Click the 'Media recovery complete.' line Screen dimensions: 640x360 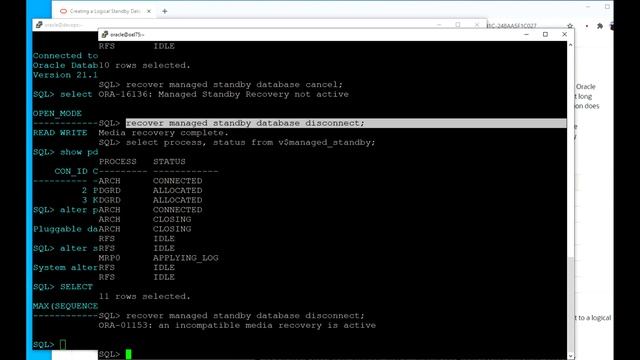coord(164,133)
